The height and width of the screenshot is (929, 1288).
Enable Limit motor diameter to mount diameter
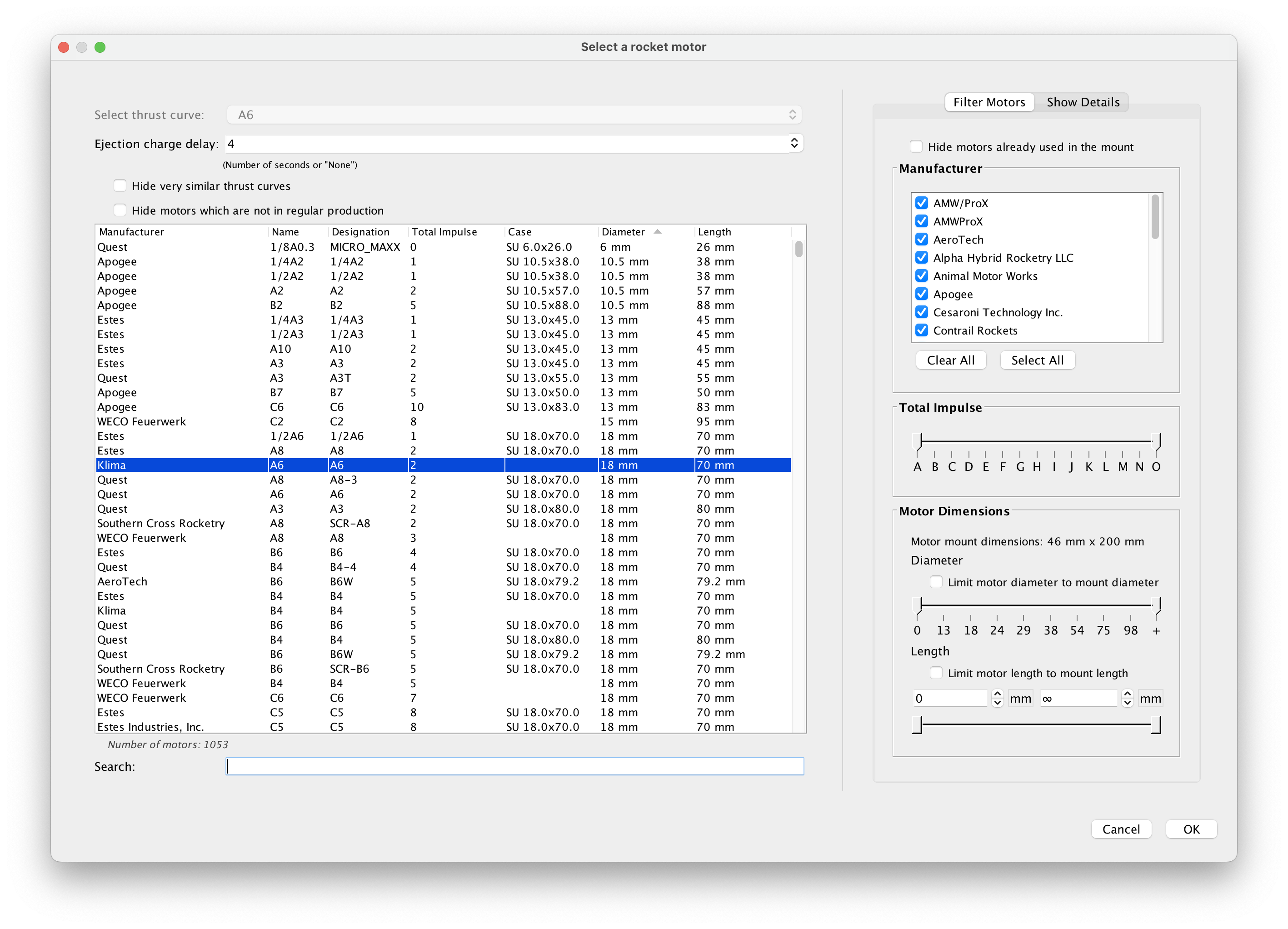936,581
